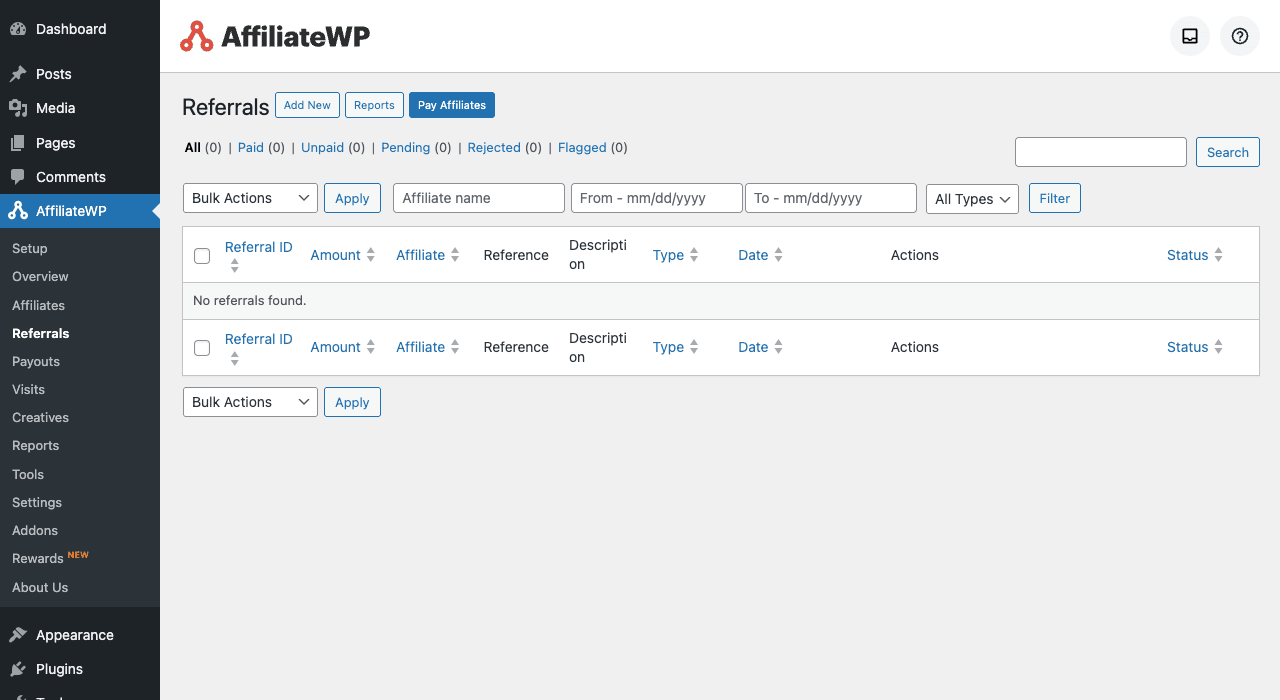
Task: Focus the To date input field
Action: tap(831, 198)
